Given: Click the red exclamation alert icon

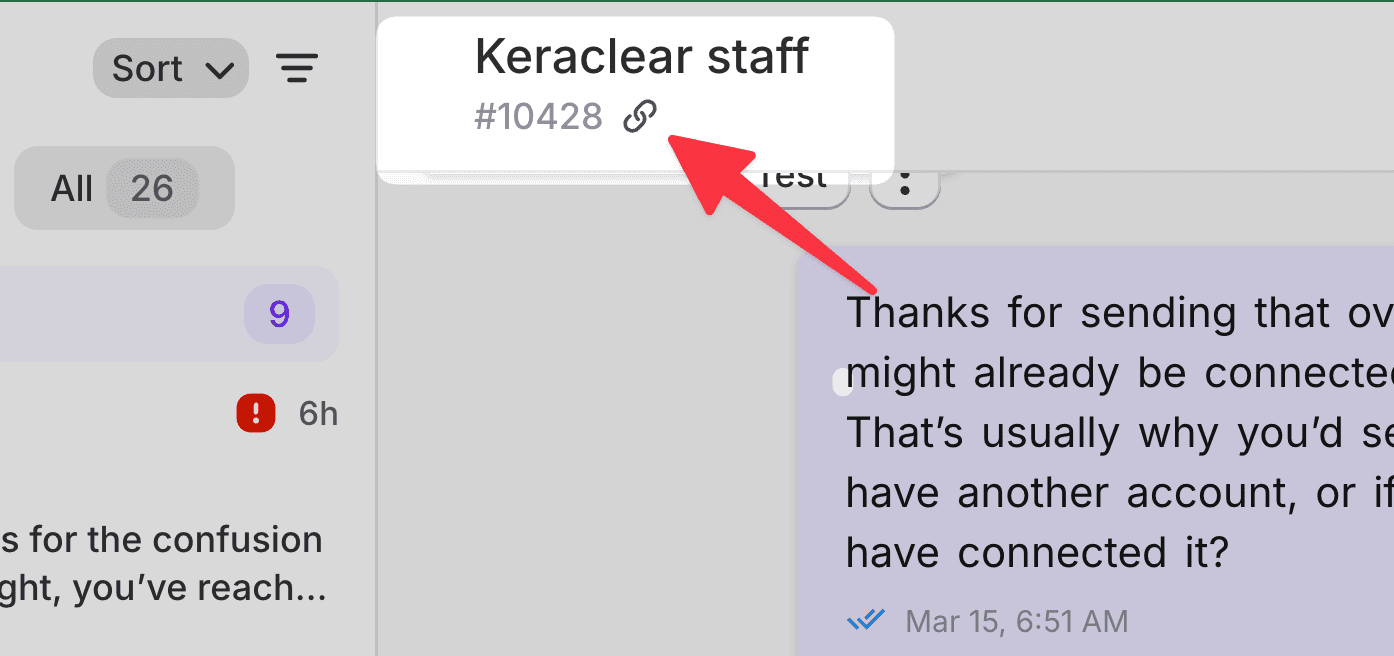Looking at the screenshot, I should click(x=256, y=413).
